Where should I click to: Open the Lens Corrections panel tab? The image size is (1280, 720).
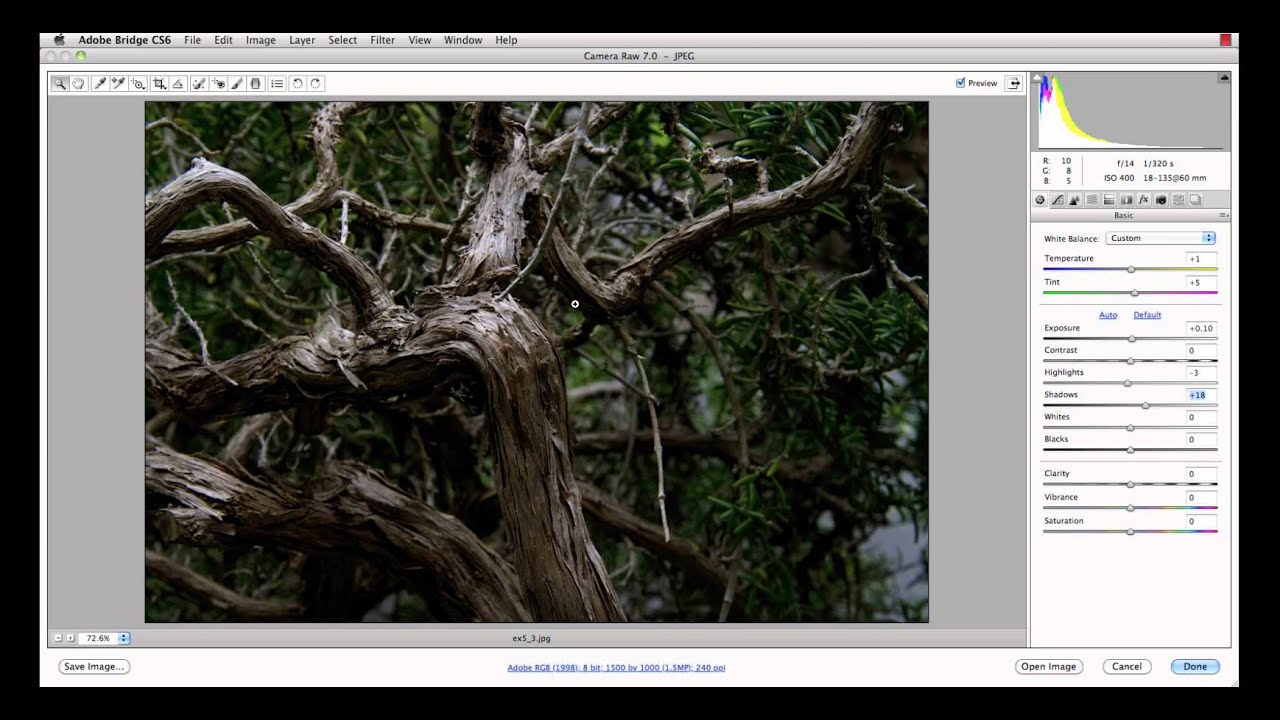coord(1126,200)
